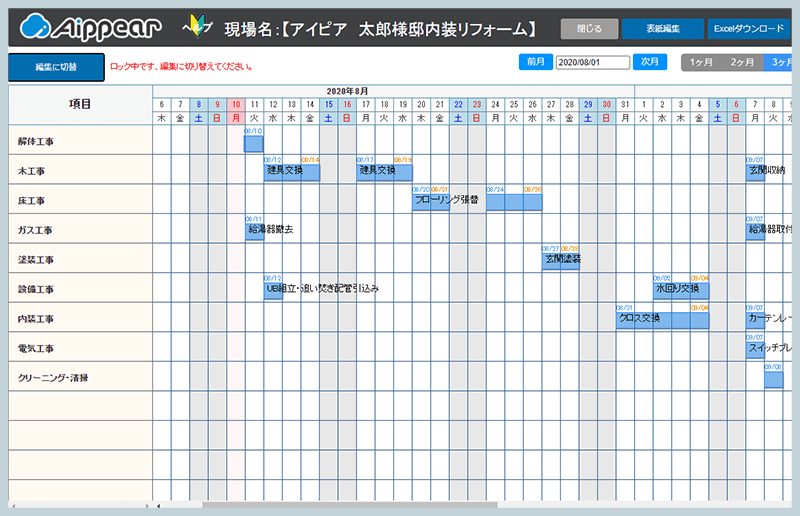Viewport: 800px width, 516px height.
Task: Click the クロス交換 task bar
Action: click(662, 321)
